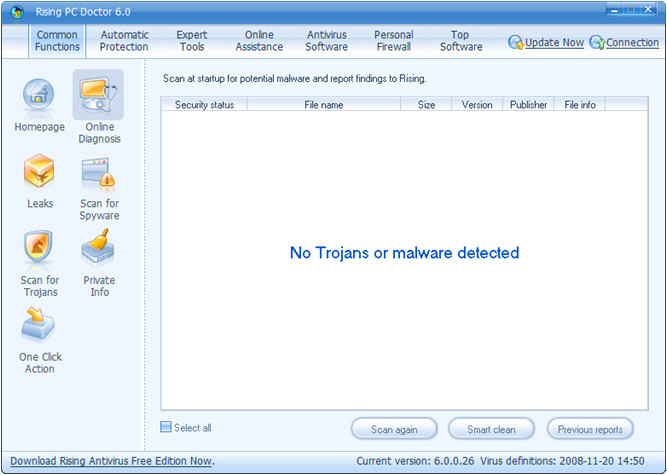This screenshot has width=667, height=475.
Task: Follow the Update Now link
Action: coord(554,43)
